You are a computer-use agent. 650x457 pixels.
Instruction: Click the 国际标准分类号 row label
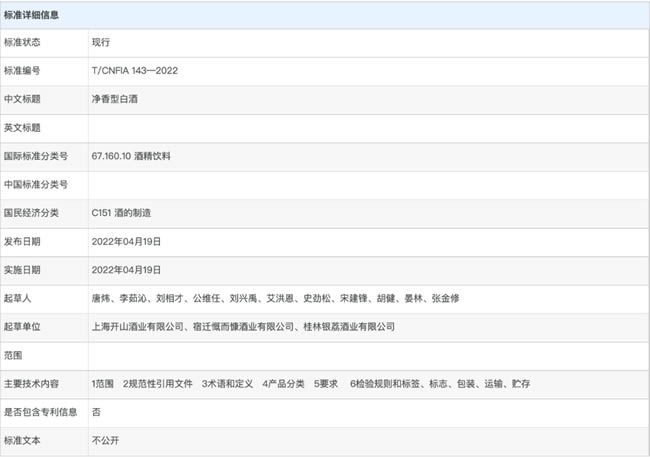point(36,156)
